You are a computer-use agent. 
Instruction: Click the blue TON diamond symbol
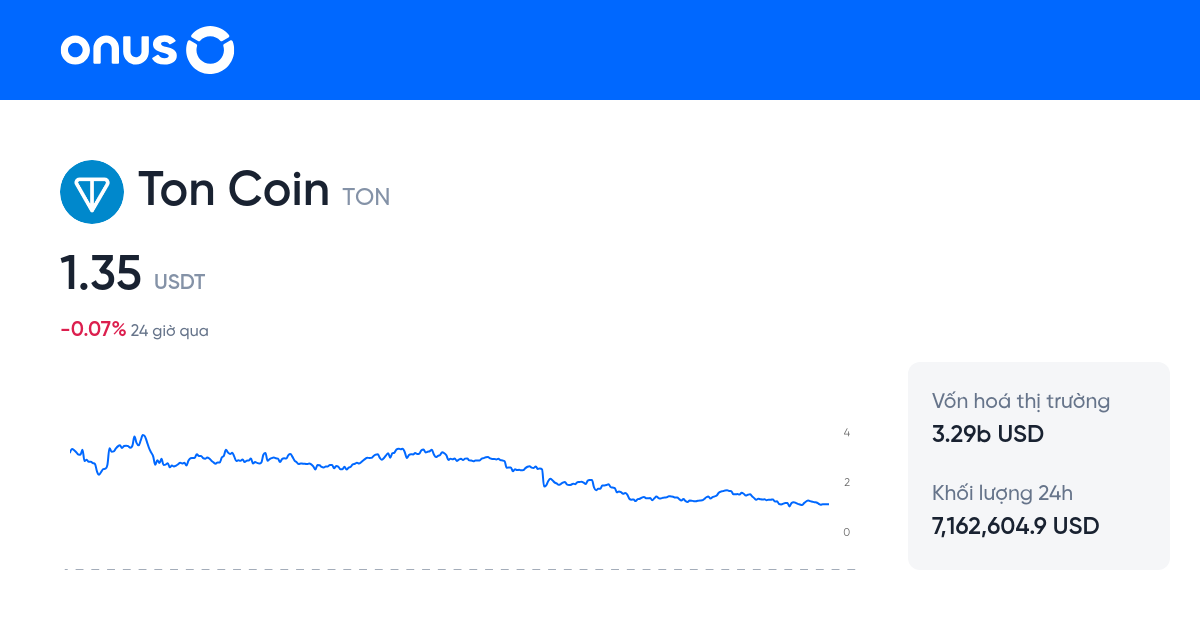(x=91, y=191)
